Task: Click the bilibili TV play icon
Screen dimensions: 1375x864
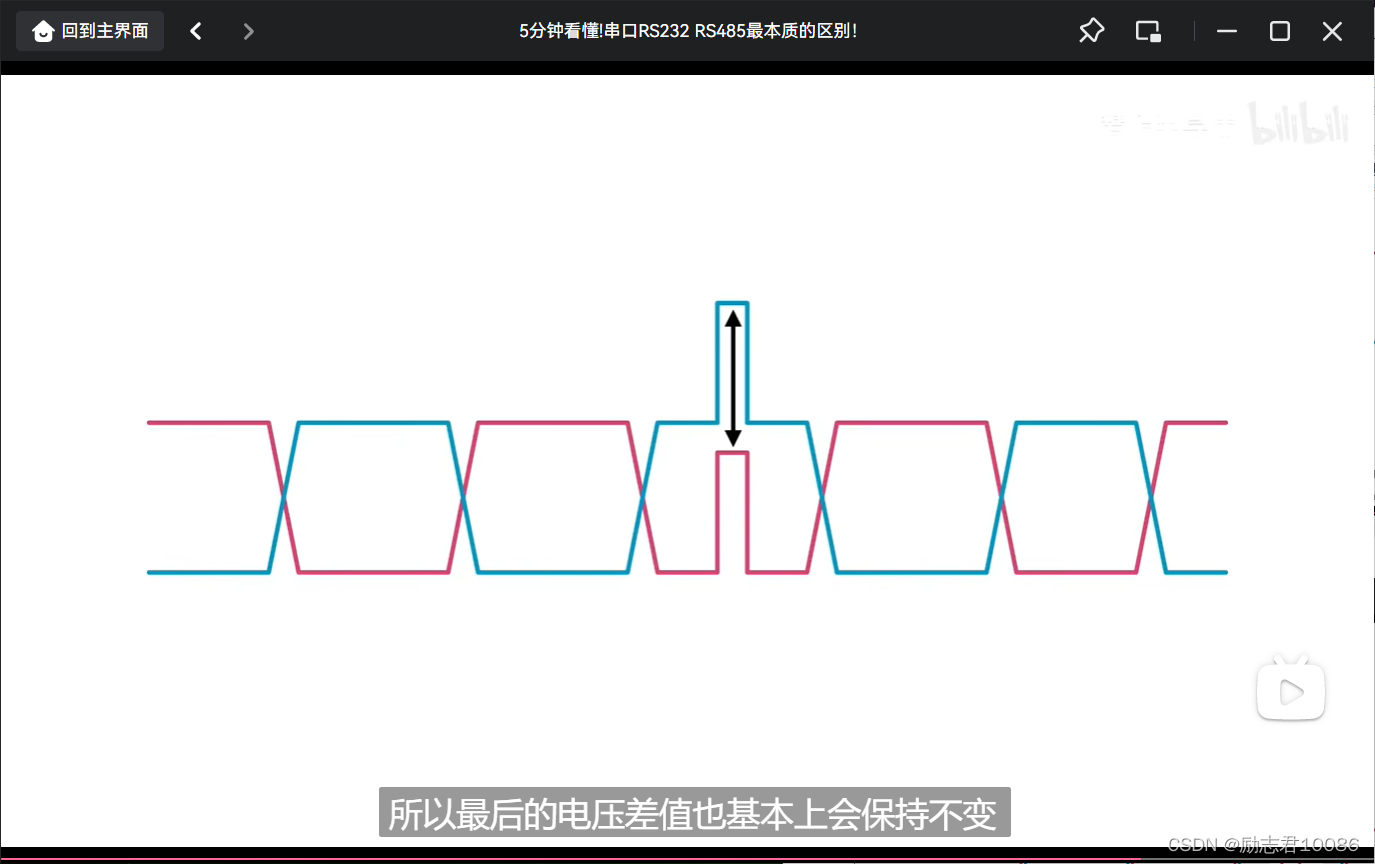Action: click(x=1291, y=688)
